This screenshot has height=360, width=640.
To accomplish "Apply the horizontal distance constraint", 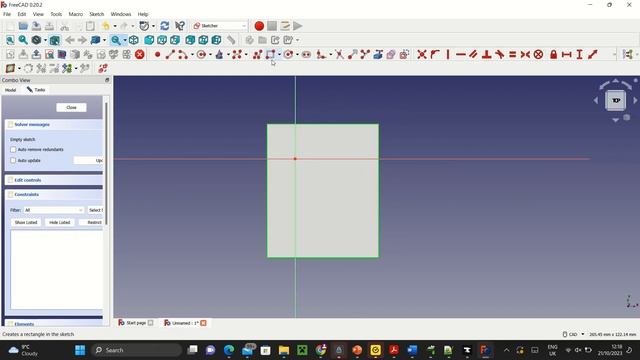I will point(567,54).
